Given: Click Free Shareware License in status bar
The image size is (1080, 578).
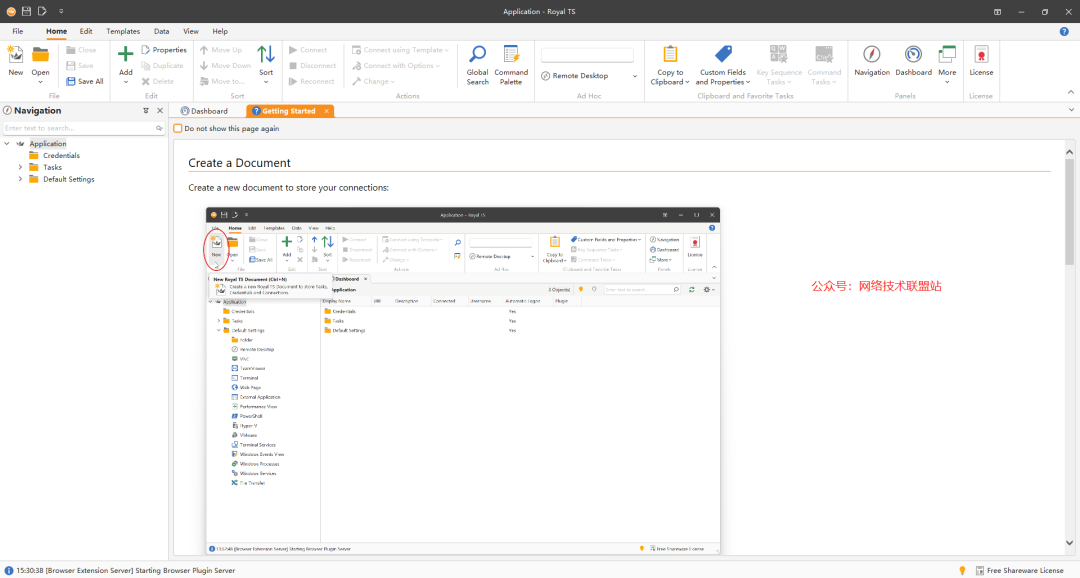Looking at the screenshot, I should tap(1019, 570).
